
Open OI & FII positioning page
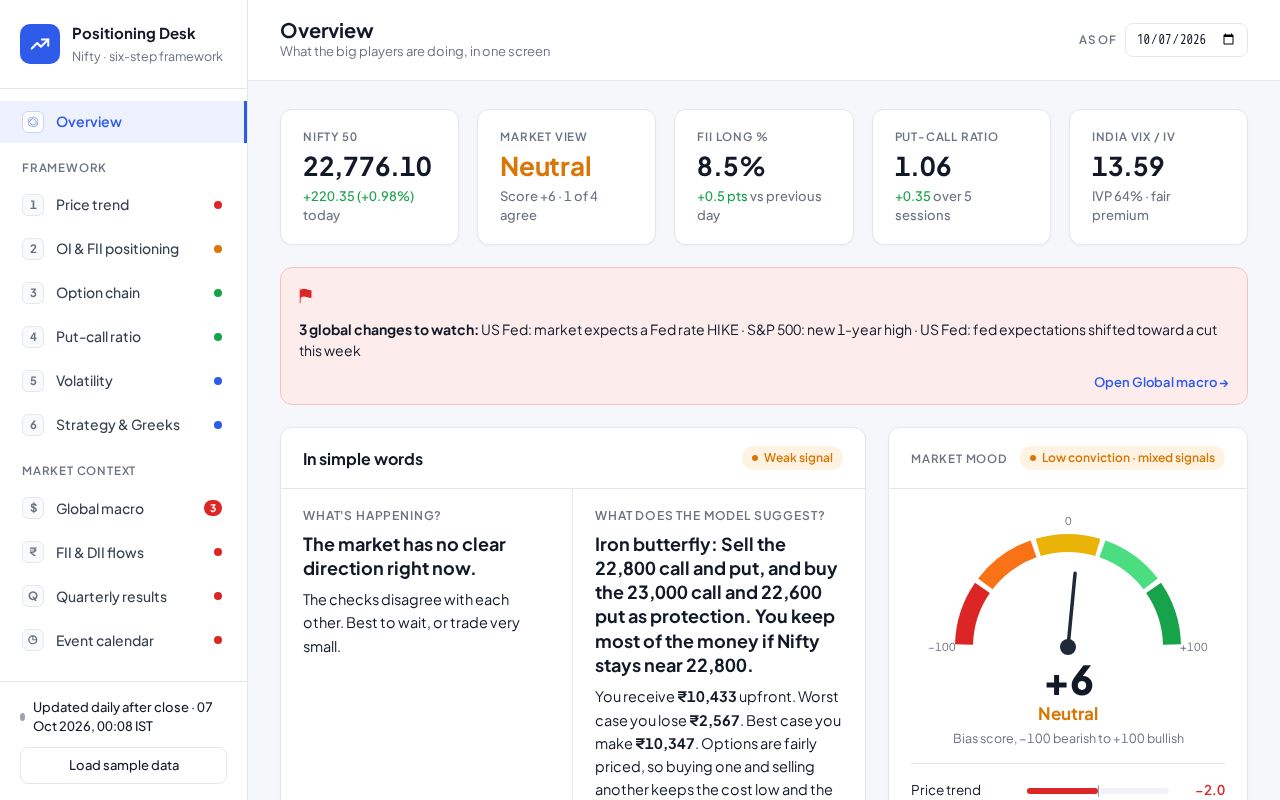pos(123,249)
